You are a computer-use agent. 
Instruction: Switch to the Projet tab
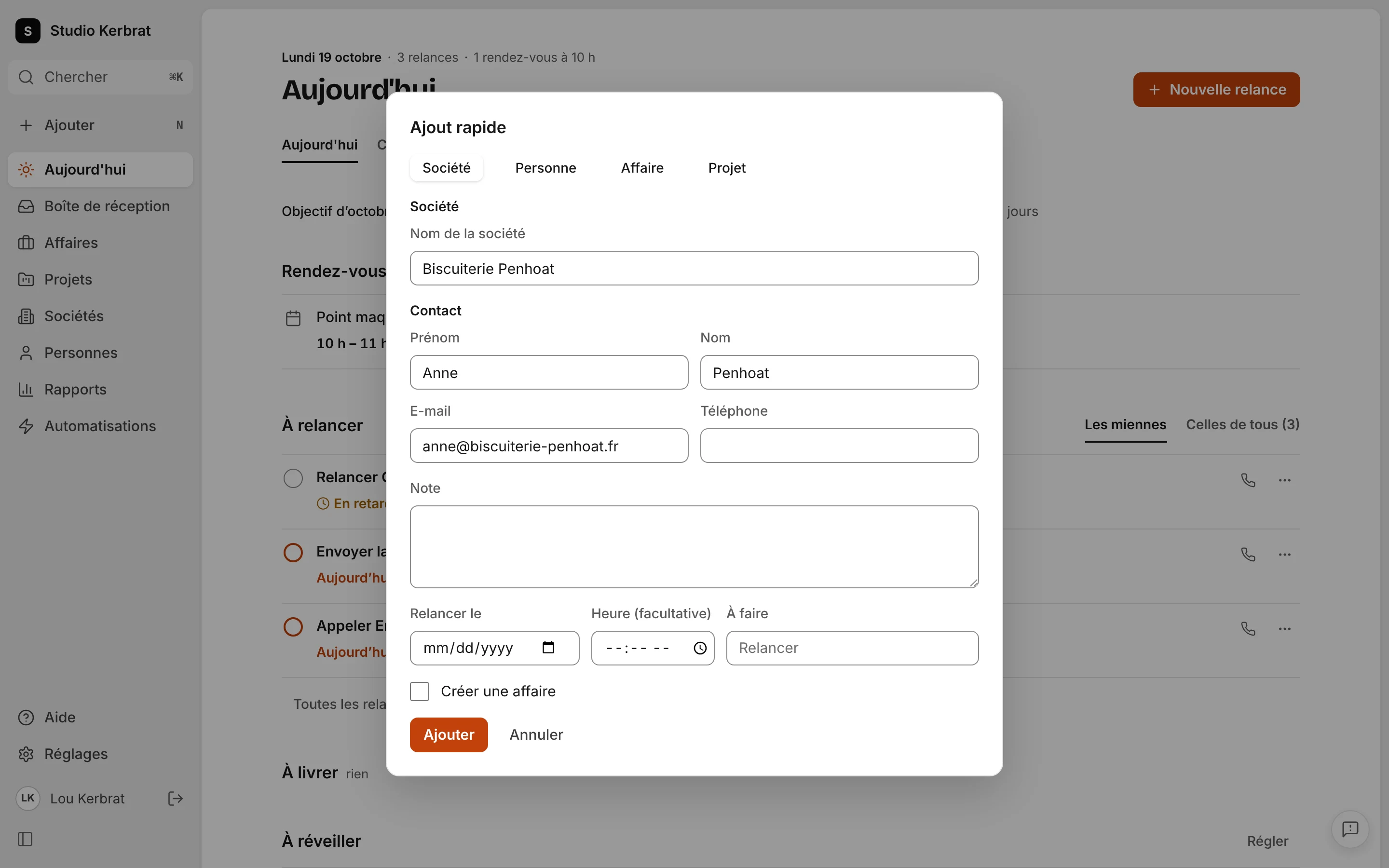pos(727,168)
